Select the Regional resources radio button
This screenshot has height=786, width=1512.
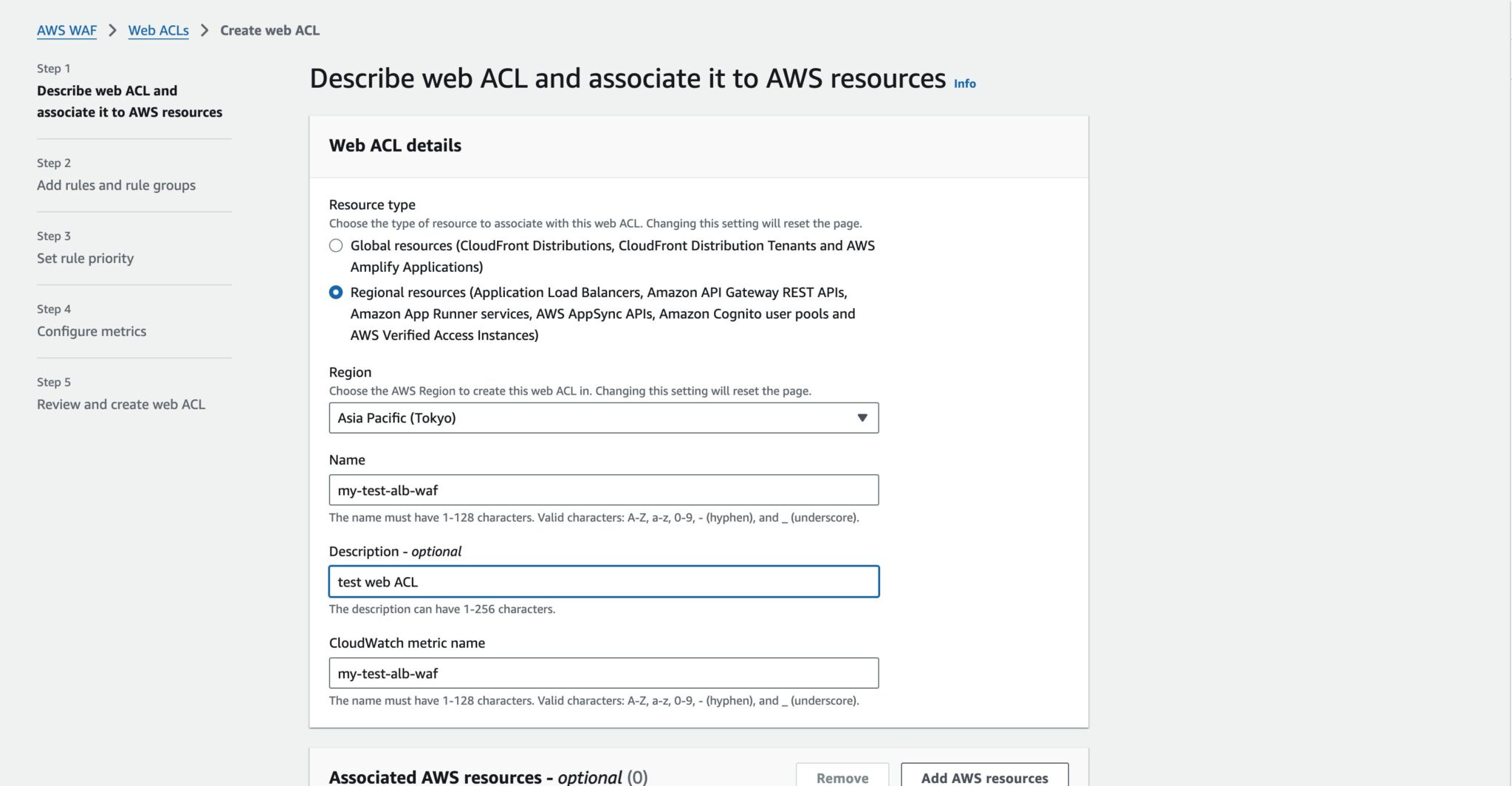[x=336, y=292]
